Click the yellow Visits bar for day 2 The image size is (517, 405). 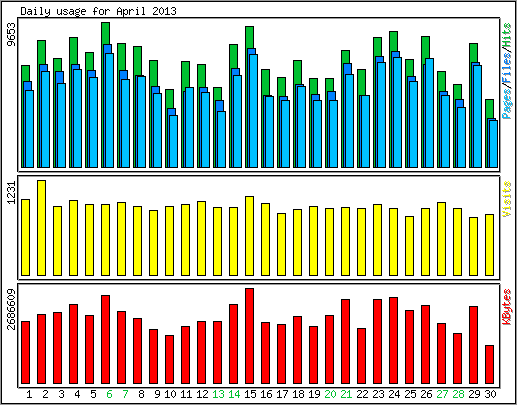(41, 228)
